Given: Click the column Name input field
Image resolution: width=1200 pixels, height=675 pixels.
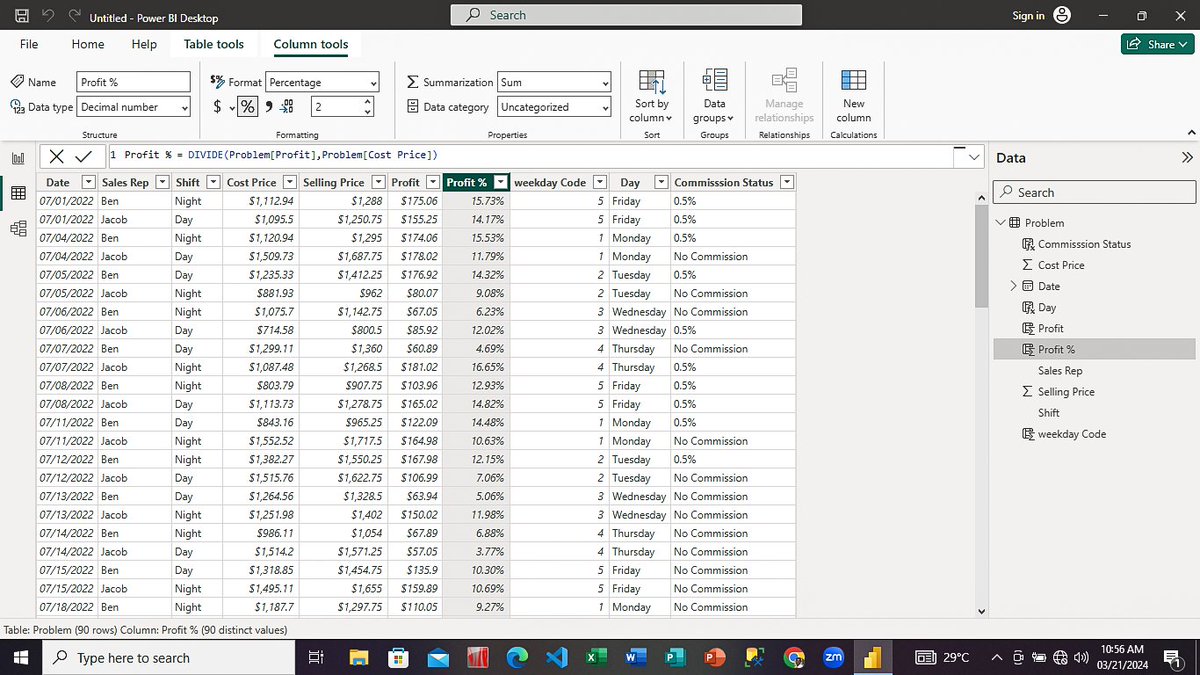Looking at the screenshot, I should coord(133,82).
